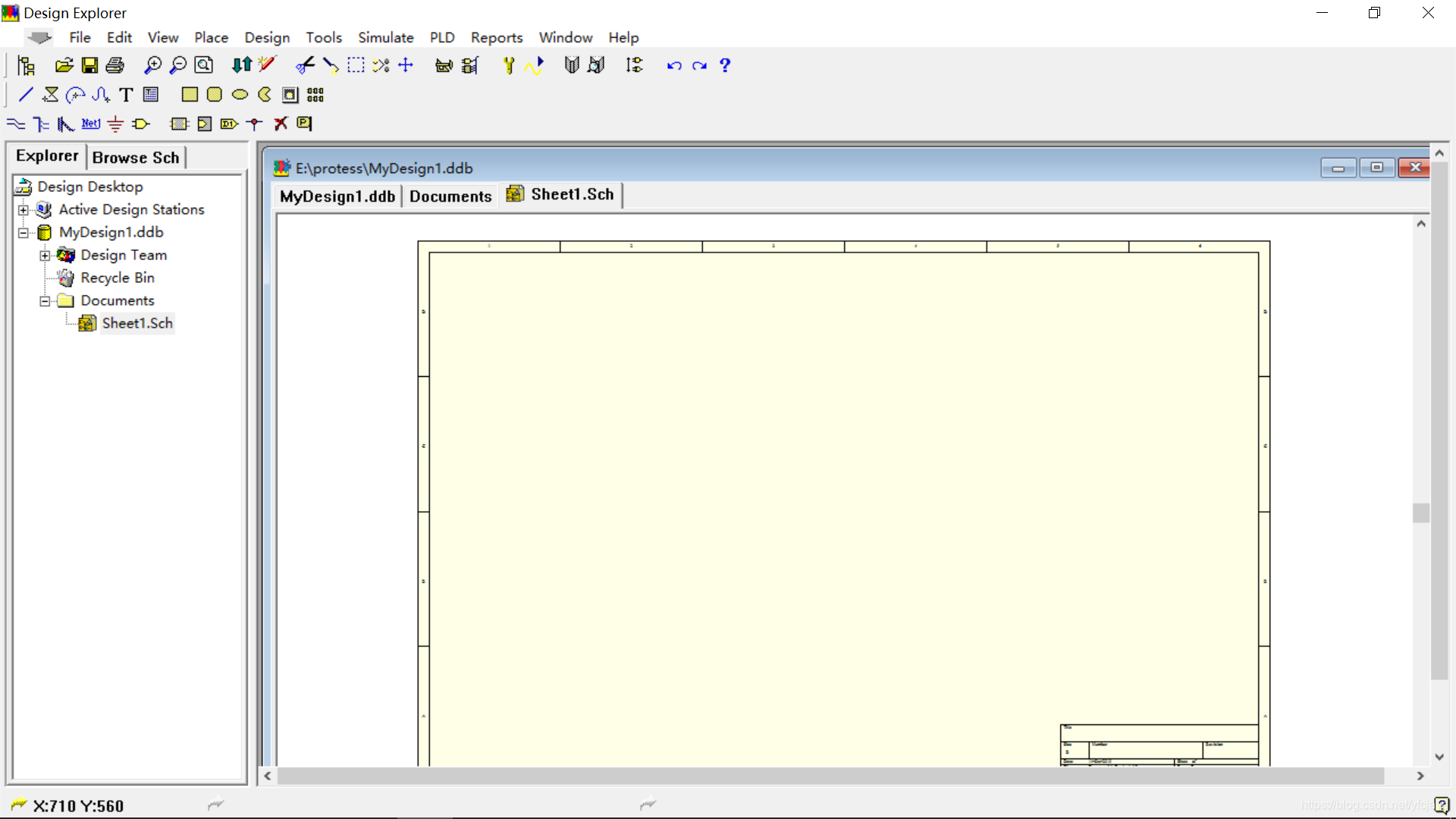The height and width of the screenshot is (819, 1456).
Task: Select the Place Net Label tool
Action: tap(91, 124)
